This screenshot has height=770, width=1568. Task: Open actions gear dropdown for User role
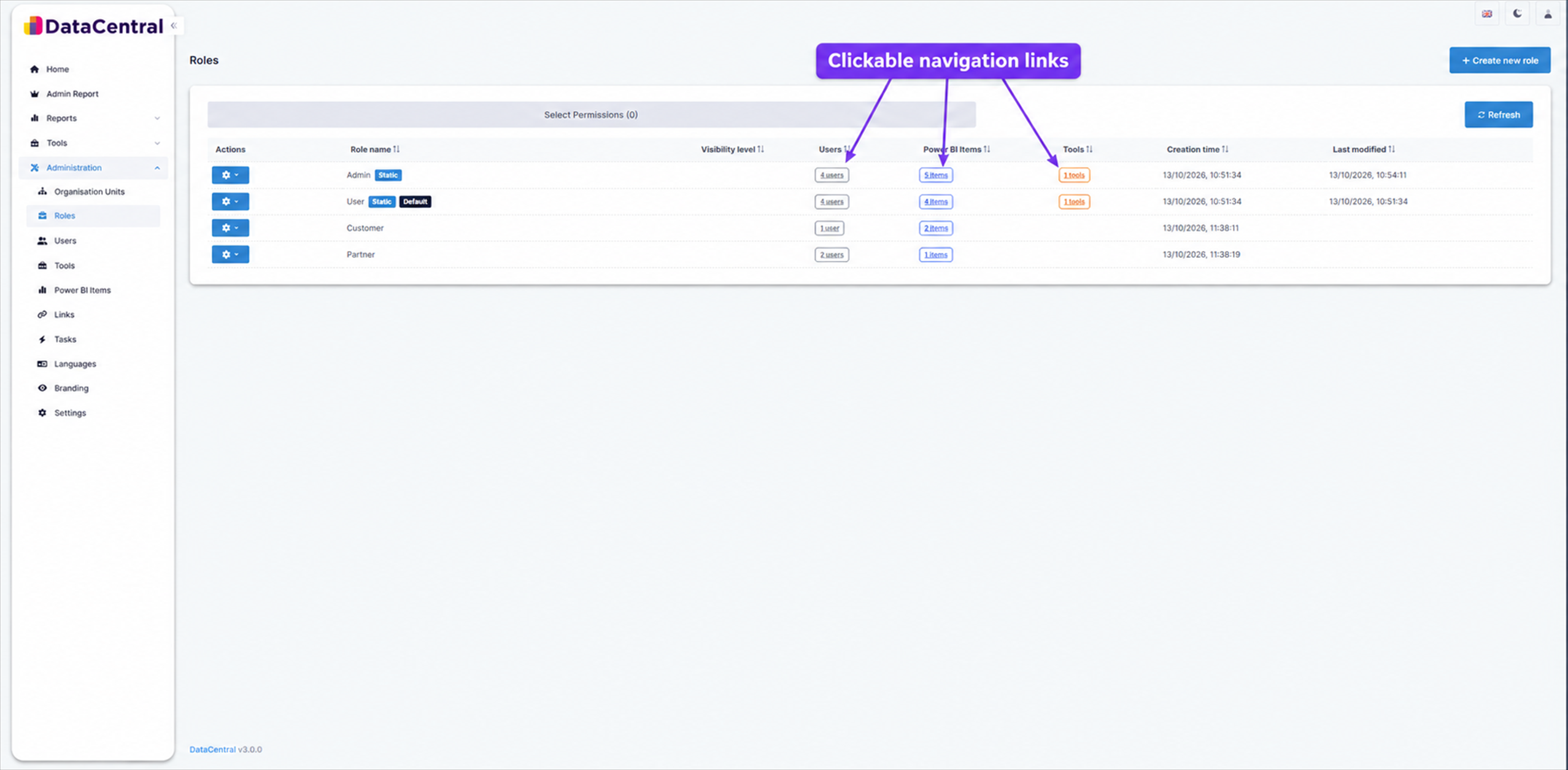pyautogui.click(x=230, y=201)
